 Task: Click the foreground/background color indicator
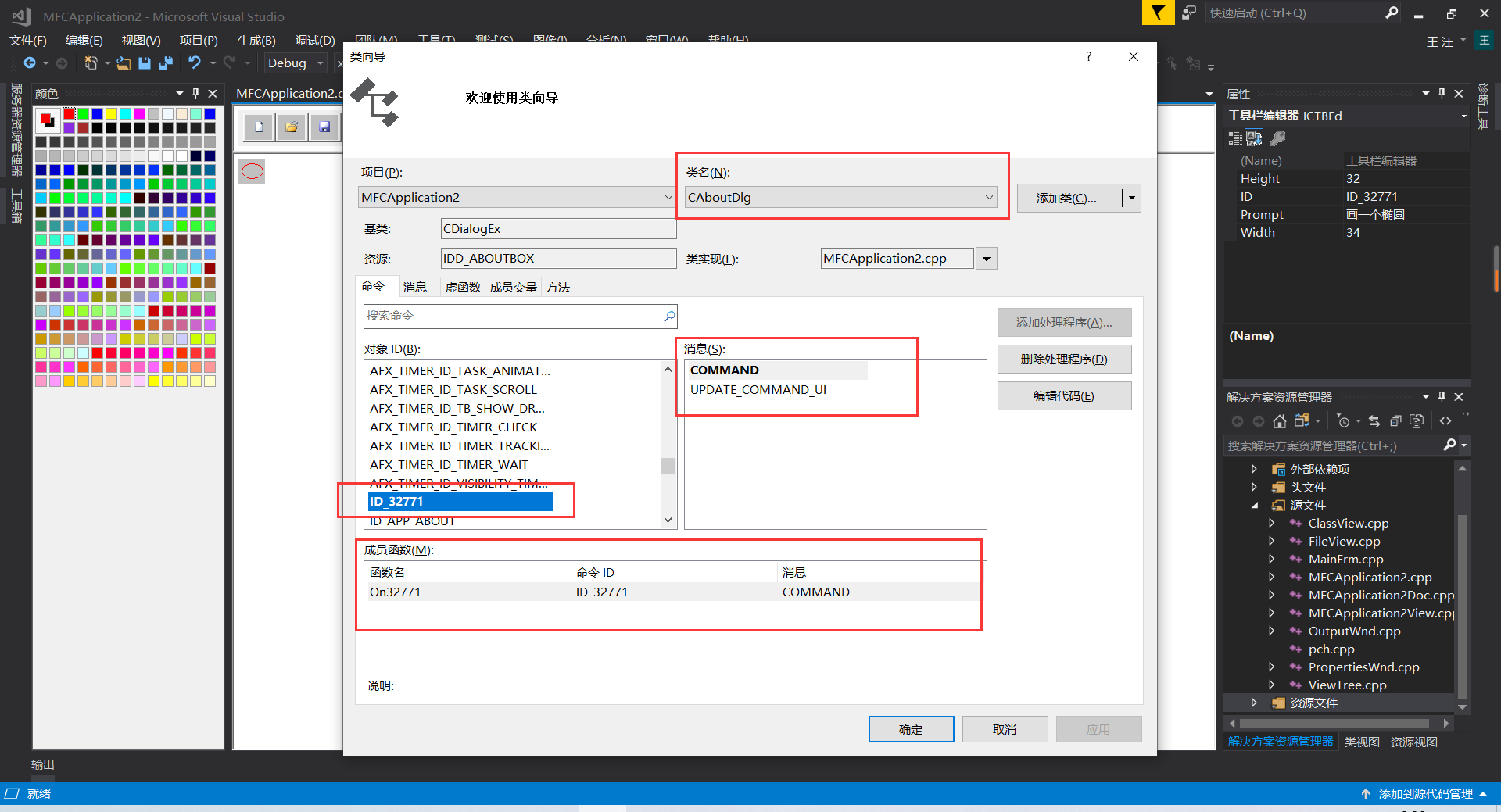tap(48, 120)
